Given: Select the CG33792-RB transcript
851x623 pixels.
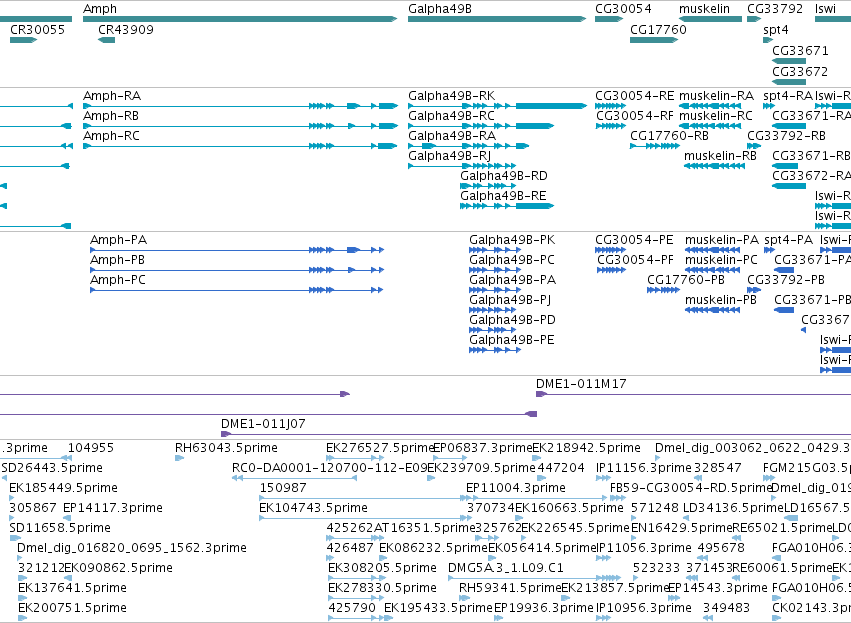Looking at the screenshot, I should click(x=754, y=146).
